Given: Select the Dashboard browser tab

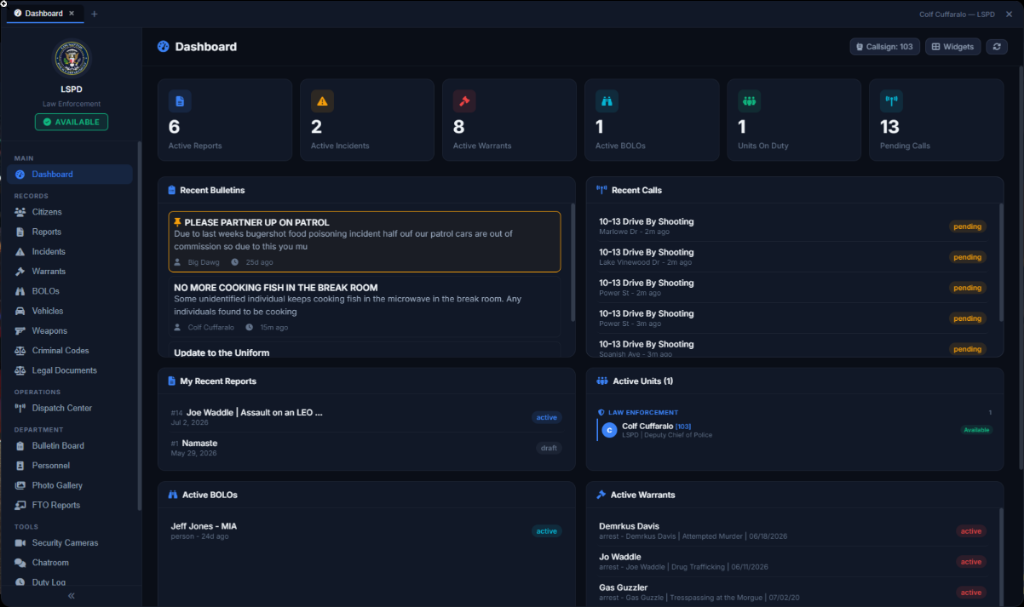Looking at the screenshot, I should click(45, 13).
